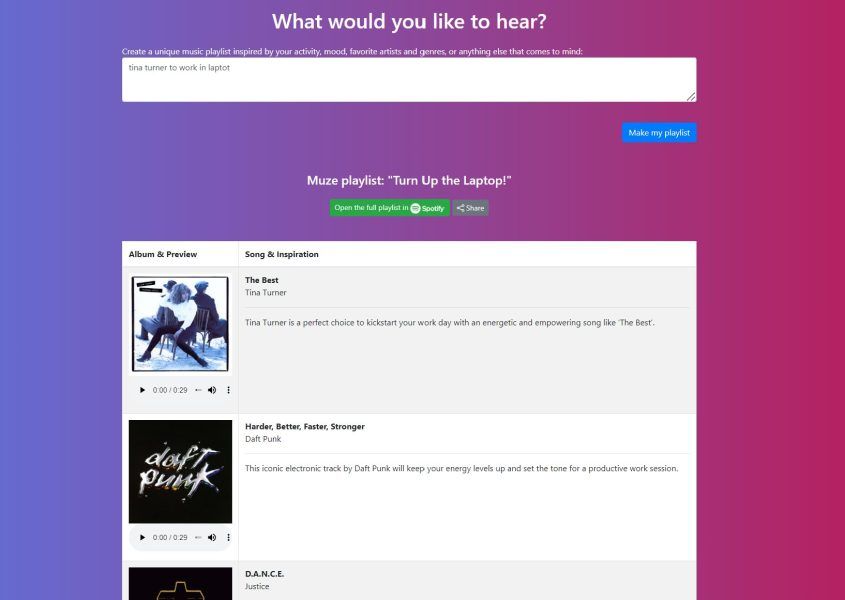The height and width of the screenshot is (600, 845).
Task: Click the Tina Turner album cover
Action: 180,324
